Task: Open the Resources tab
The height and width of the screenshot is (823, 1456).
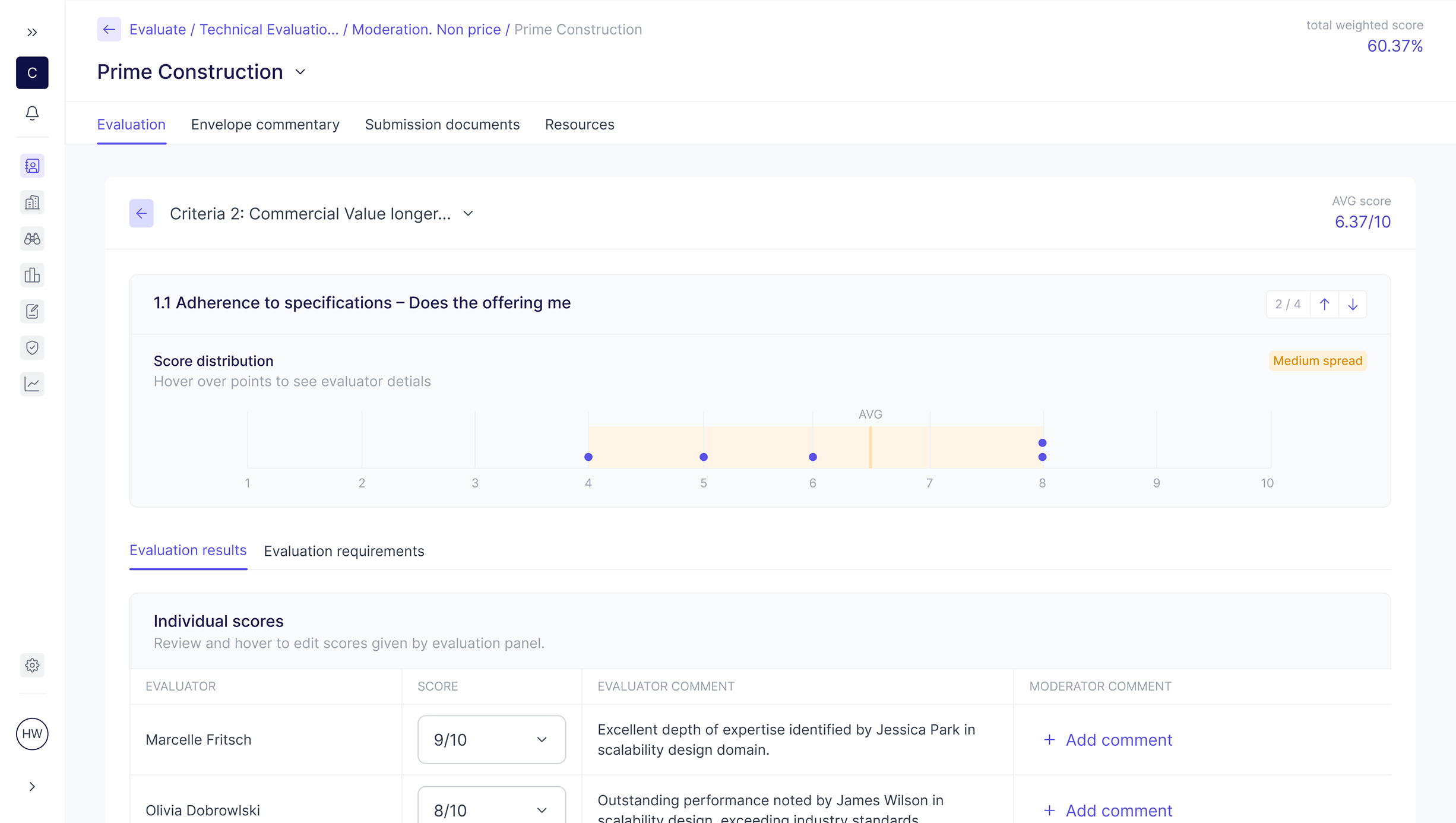Action: point(580,124)
